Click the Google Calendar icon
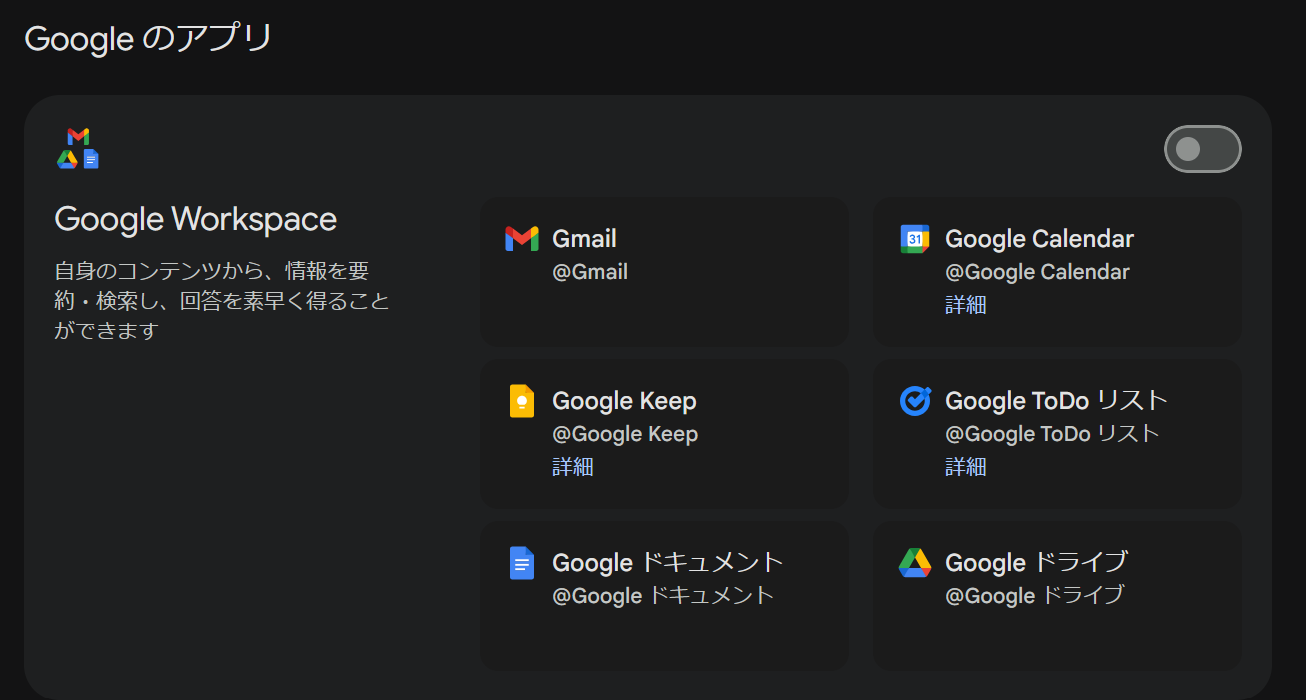 pyautogui.click(x=914, y=238)
